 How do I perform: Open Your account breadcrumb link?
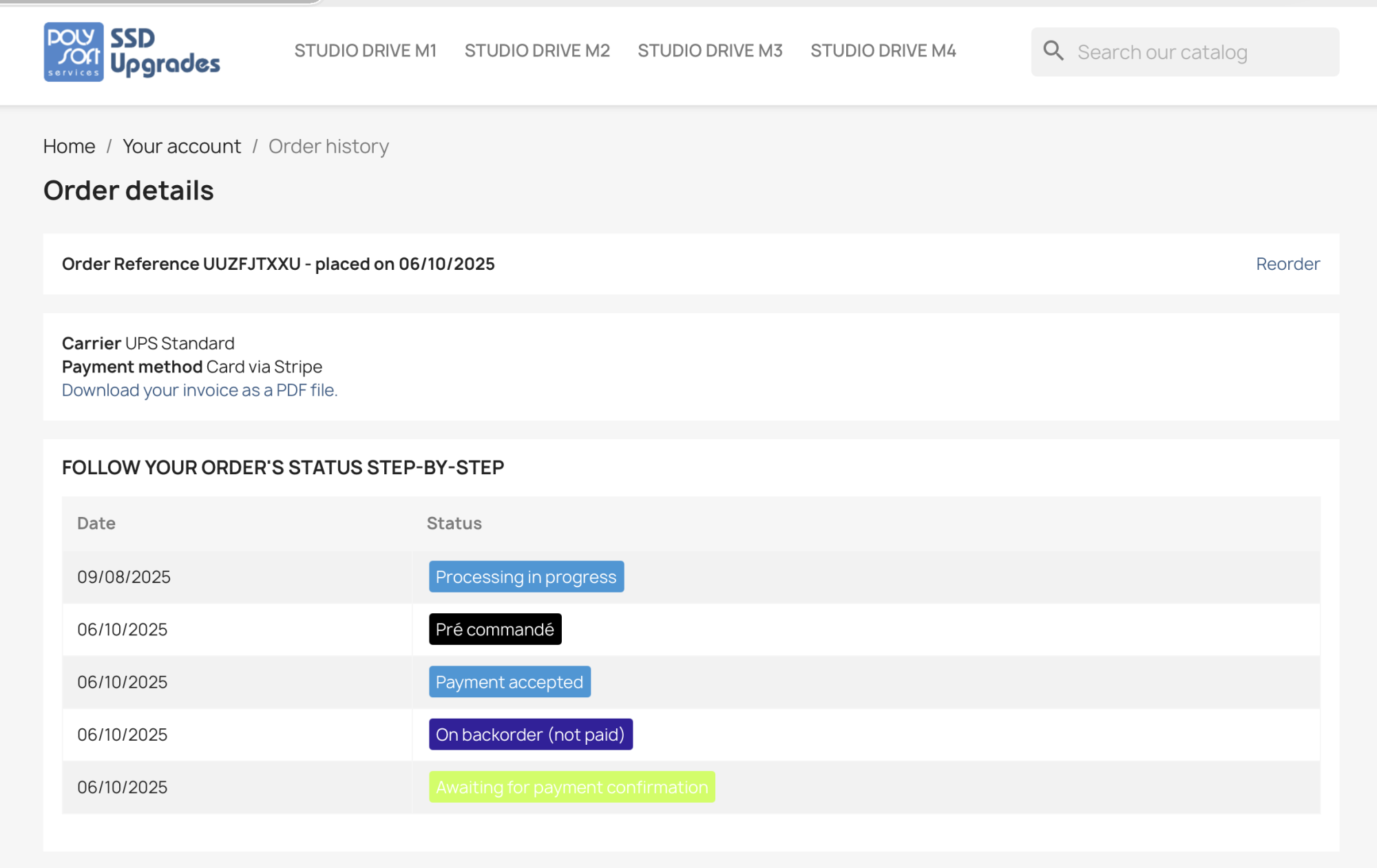click(x=182, y=147)
